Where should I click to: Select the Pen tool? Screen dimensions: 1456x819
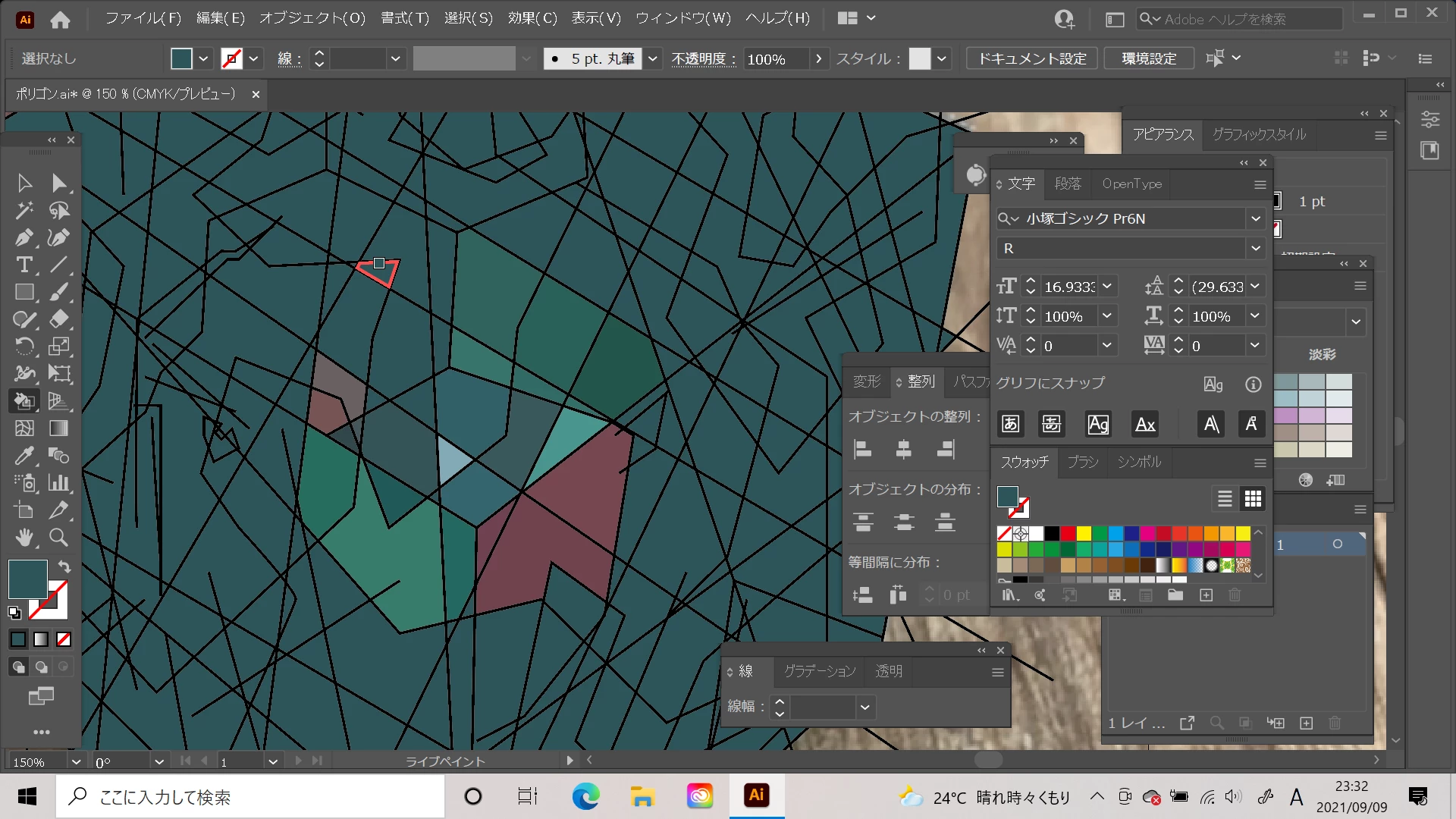coord(24,238)
